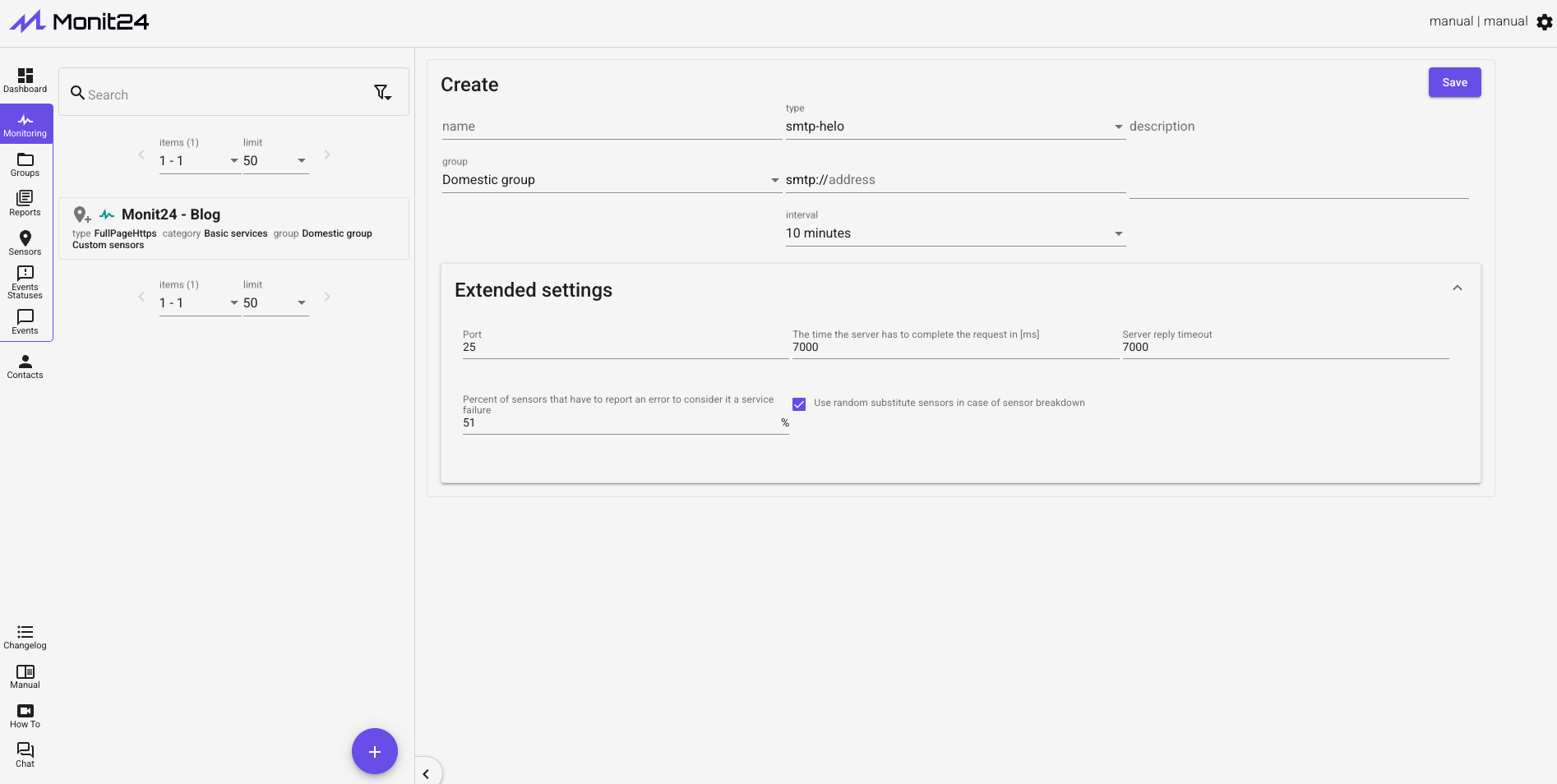
Task: Click the Groups folder icon
Action: pyautogui.click(x=25, y=160)
